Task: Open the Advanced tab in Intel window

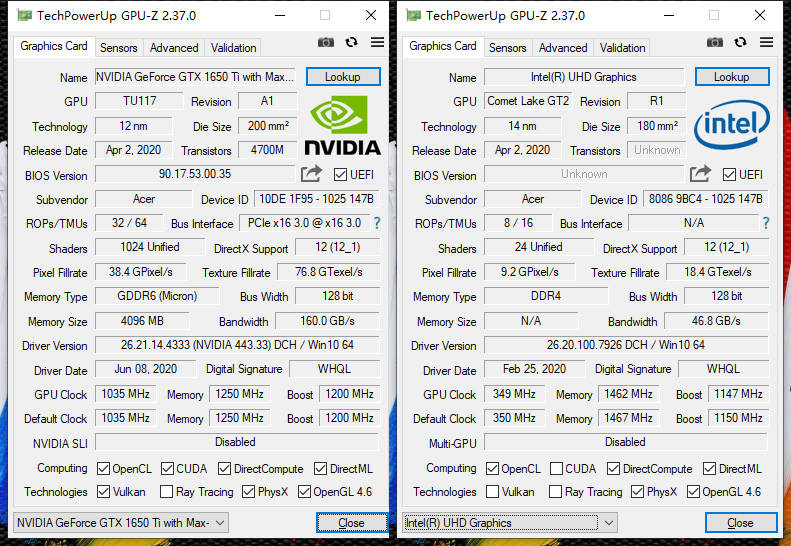Action: click(x=563, y=48)
